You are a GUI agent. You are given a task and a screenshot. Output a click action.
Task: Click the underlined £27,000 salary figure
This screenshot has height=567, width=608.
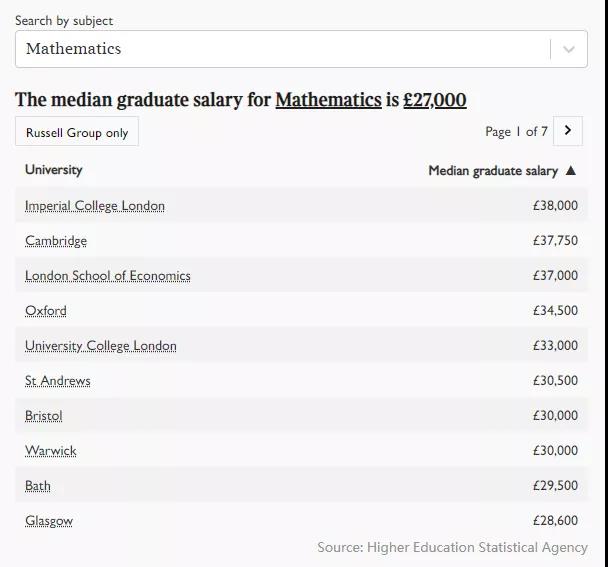pyautogui.click(x=434, y=100)
